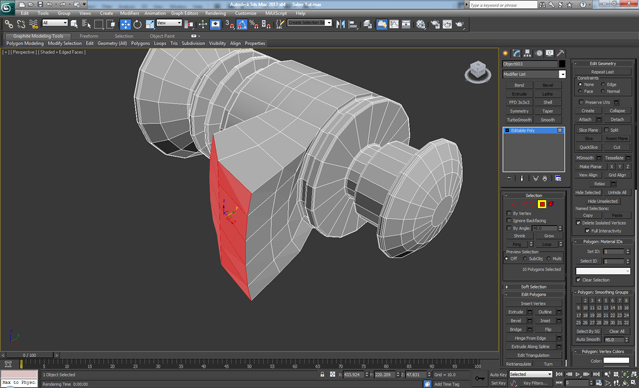The image size is (639, 388).
Task: Select Editable Poly in modifier stack
Action: click(533, 130)
